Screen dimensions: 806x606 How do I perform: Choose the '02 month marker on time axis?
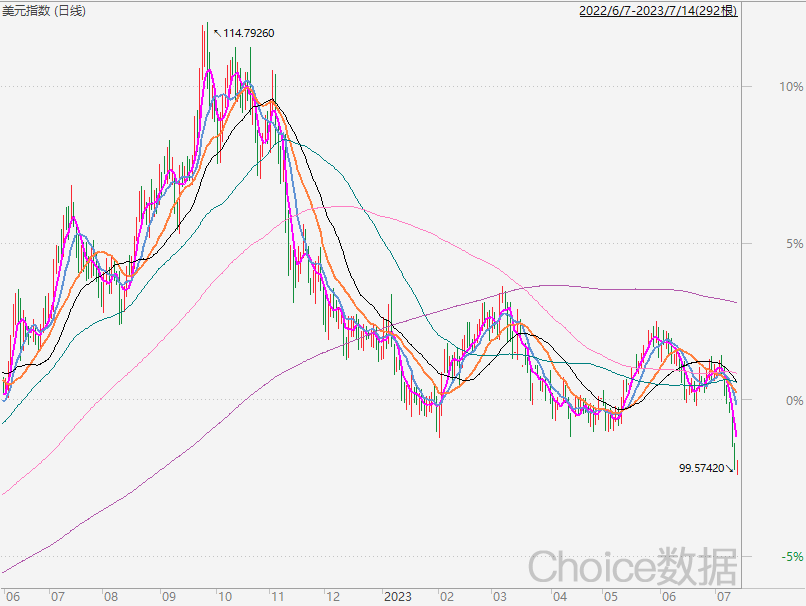(443, 596)
